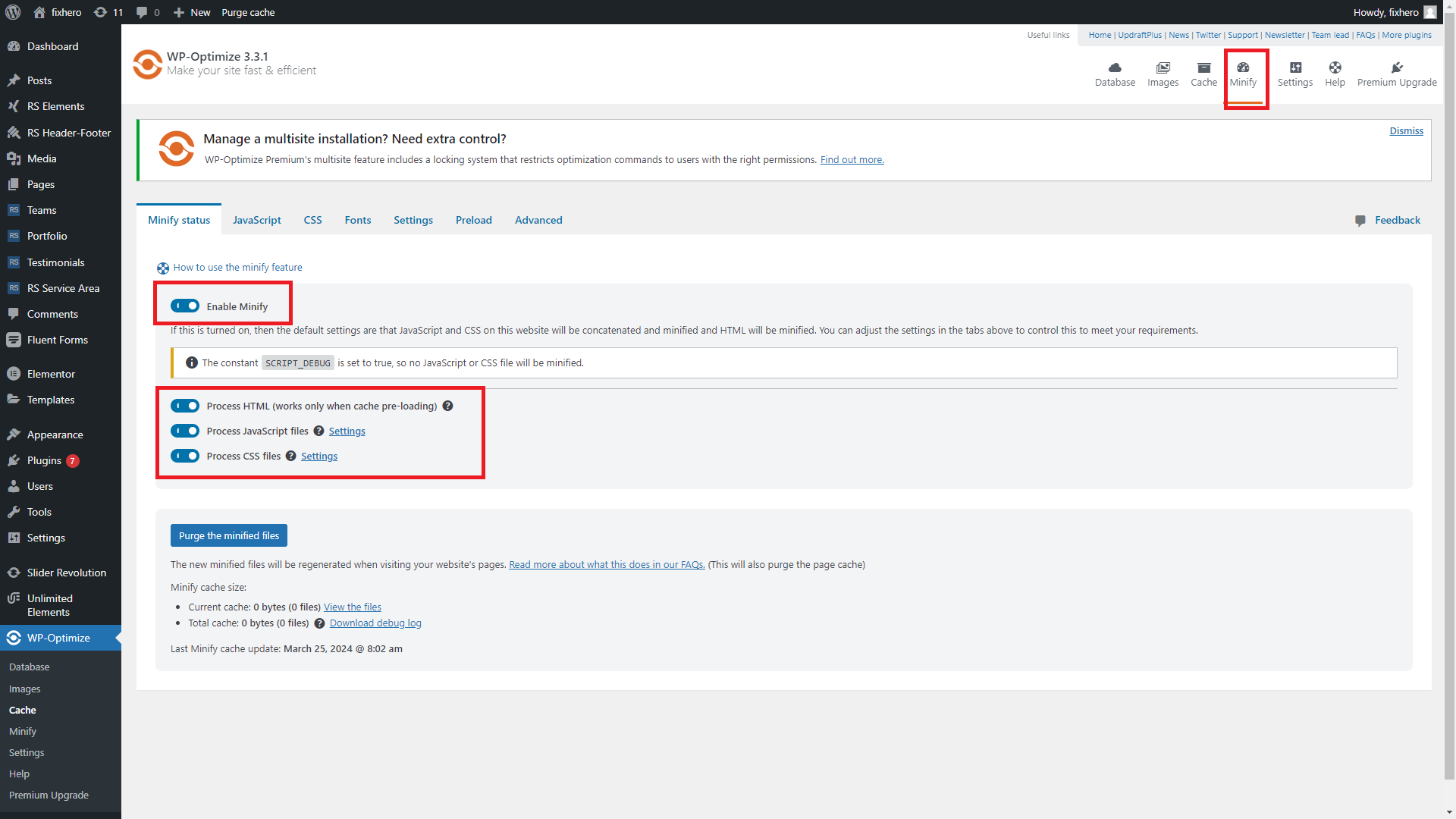Switch to the JavaScript tab
Image resolution: width=1456 pixels, height=819 pixels.
point(256,220)
